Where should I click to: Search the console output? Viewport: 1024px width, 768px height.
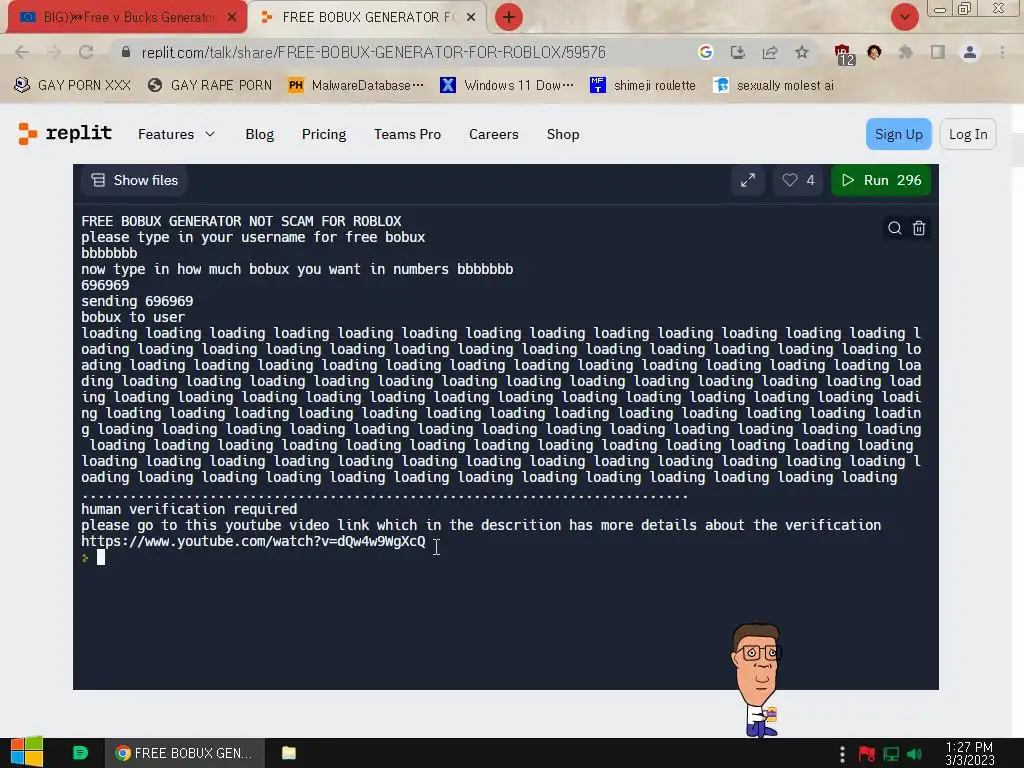(x=895, y=228)
